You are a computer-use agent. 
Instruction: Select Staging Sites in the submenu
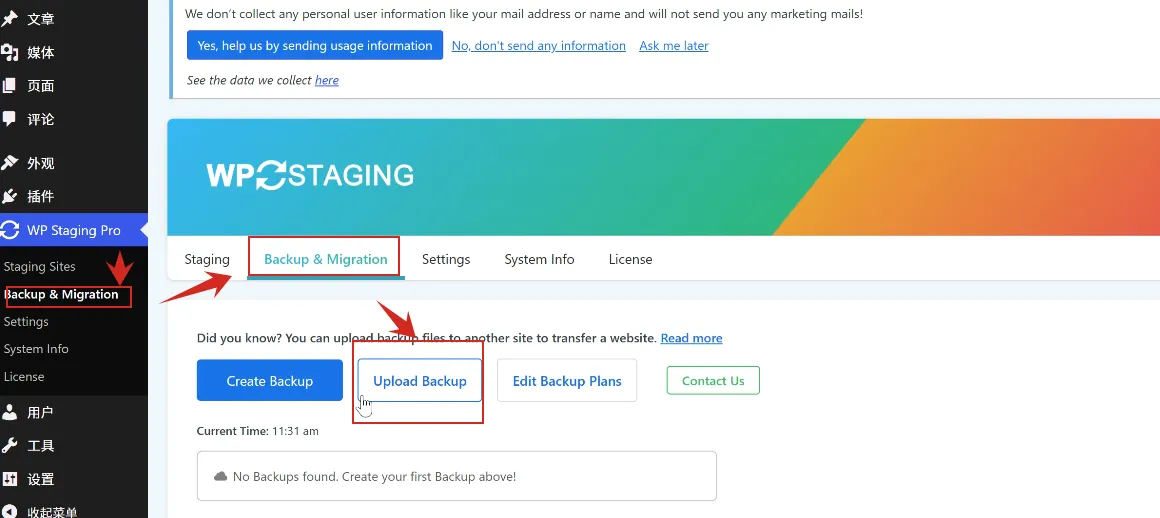pos(39,266)
